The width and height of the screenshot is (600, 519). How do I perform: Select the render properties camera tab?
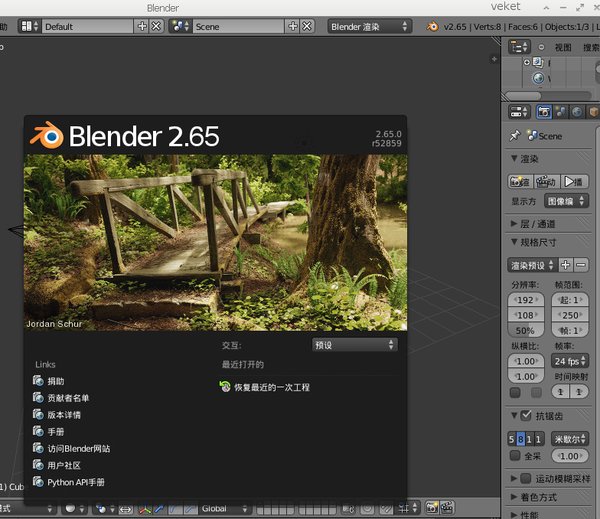543,112
